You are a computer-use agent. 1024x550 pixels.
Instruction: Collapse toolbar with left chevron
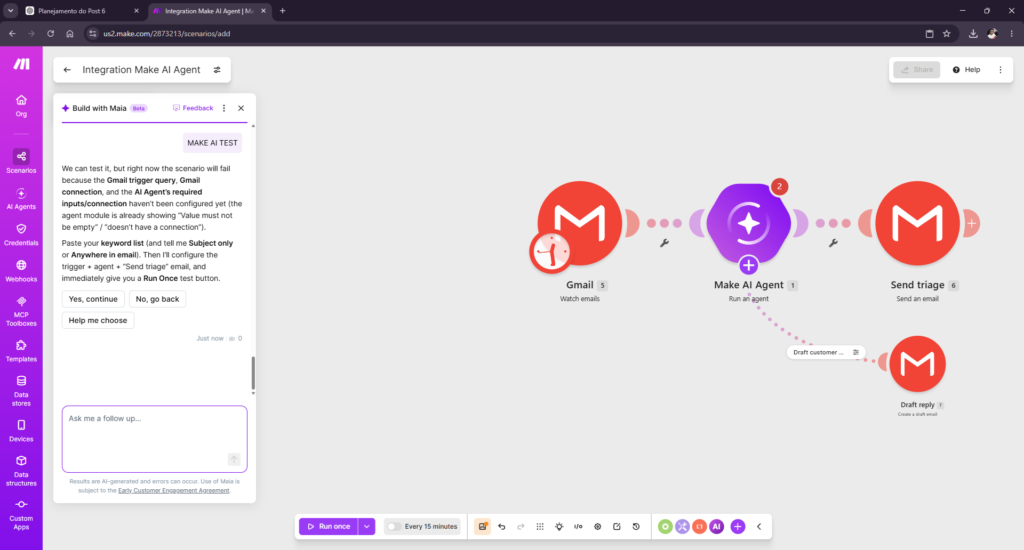(759, 526)
